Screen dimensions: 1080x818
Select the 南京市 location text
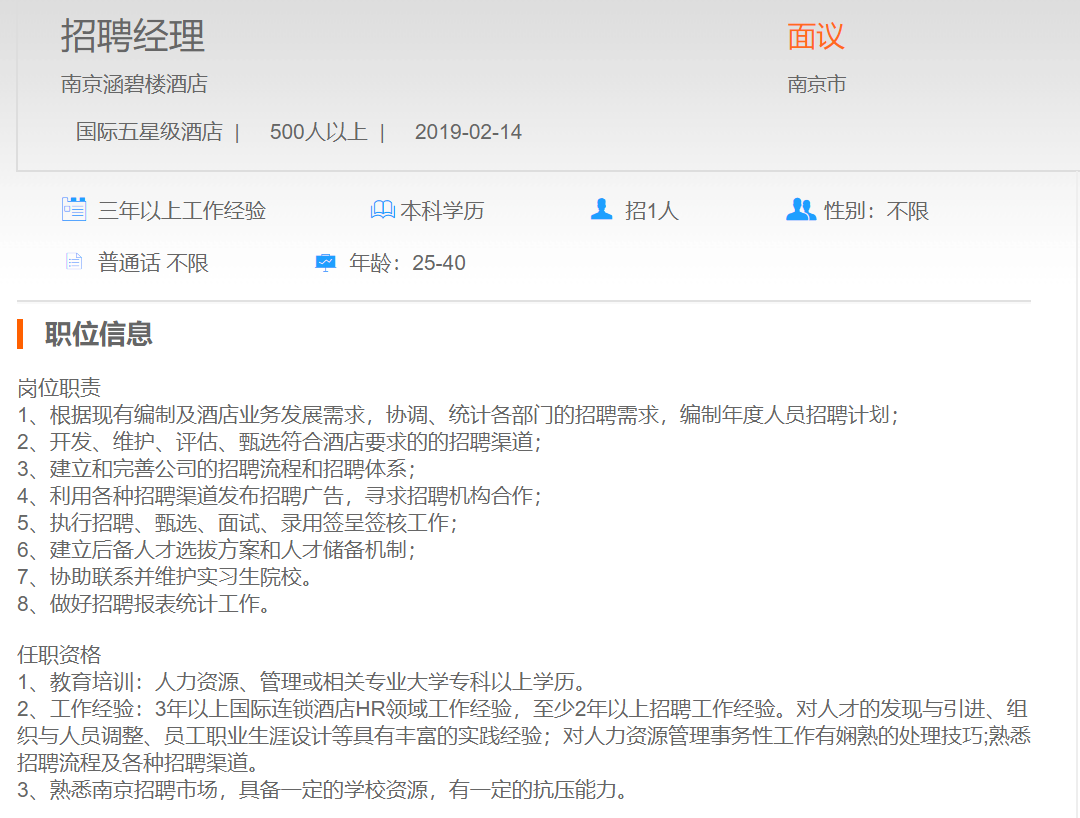pyautogui.click(x=817, y=84)
